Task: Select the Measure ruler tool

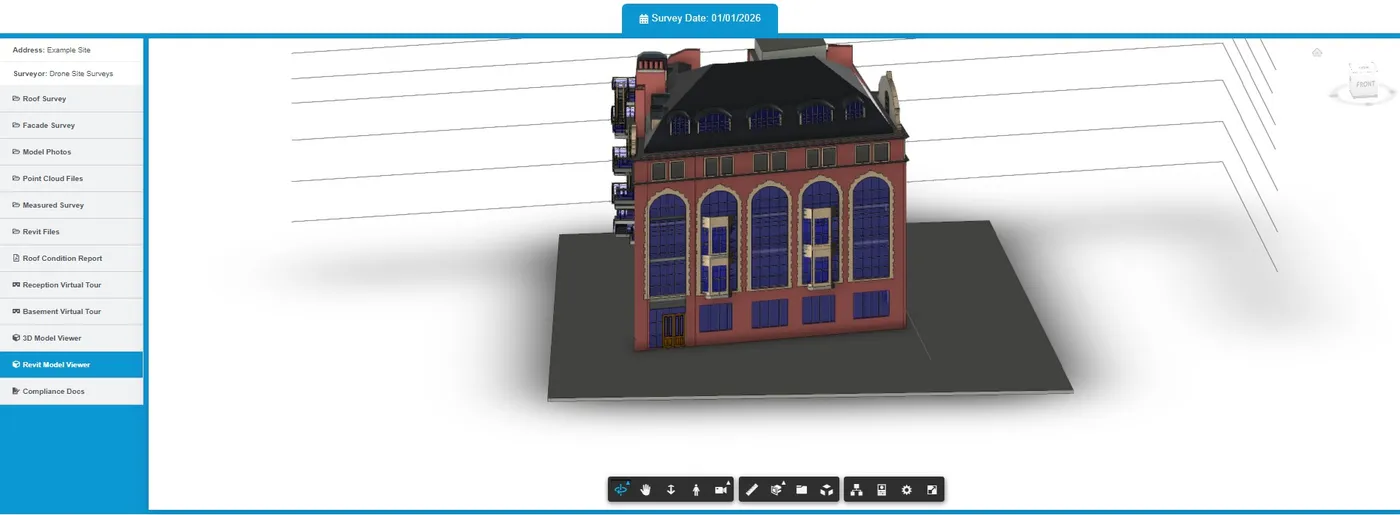Action: click(752, 489)
